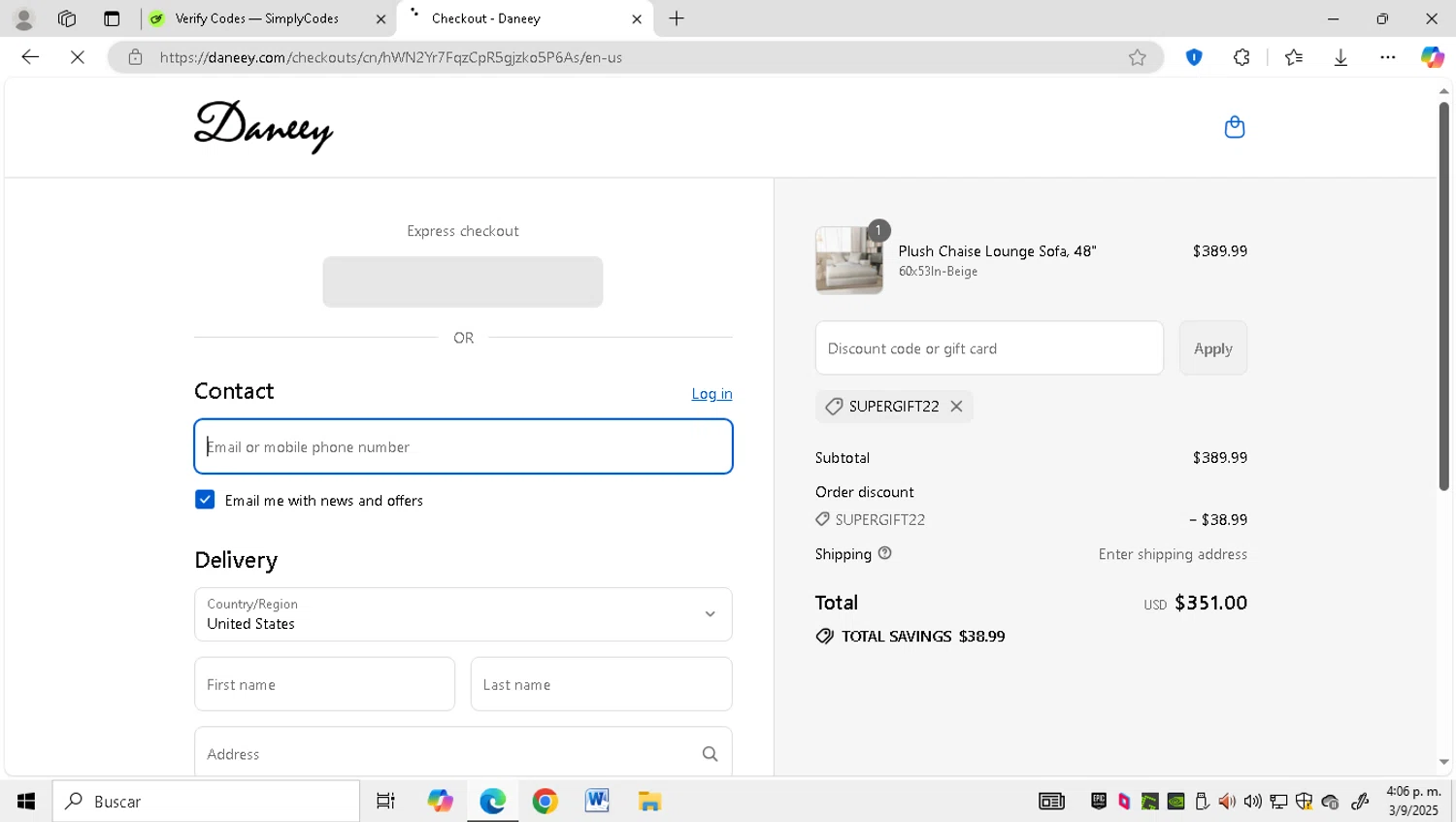This screenshot has height=822, width=1456.
Task: Open the Copilot sidebar icon
Action: (1432, 57)
